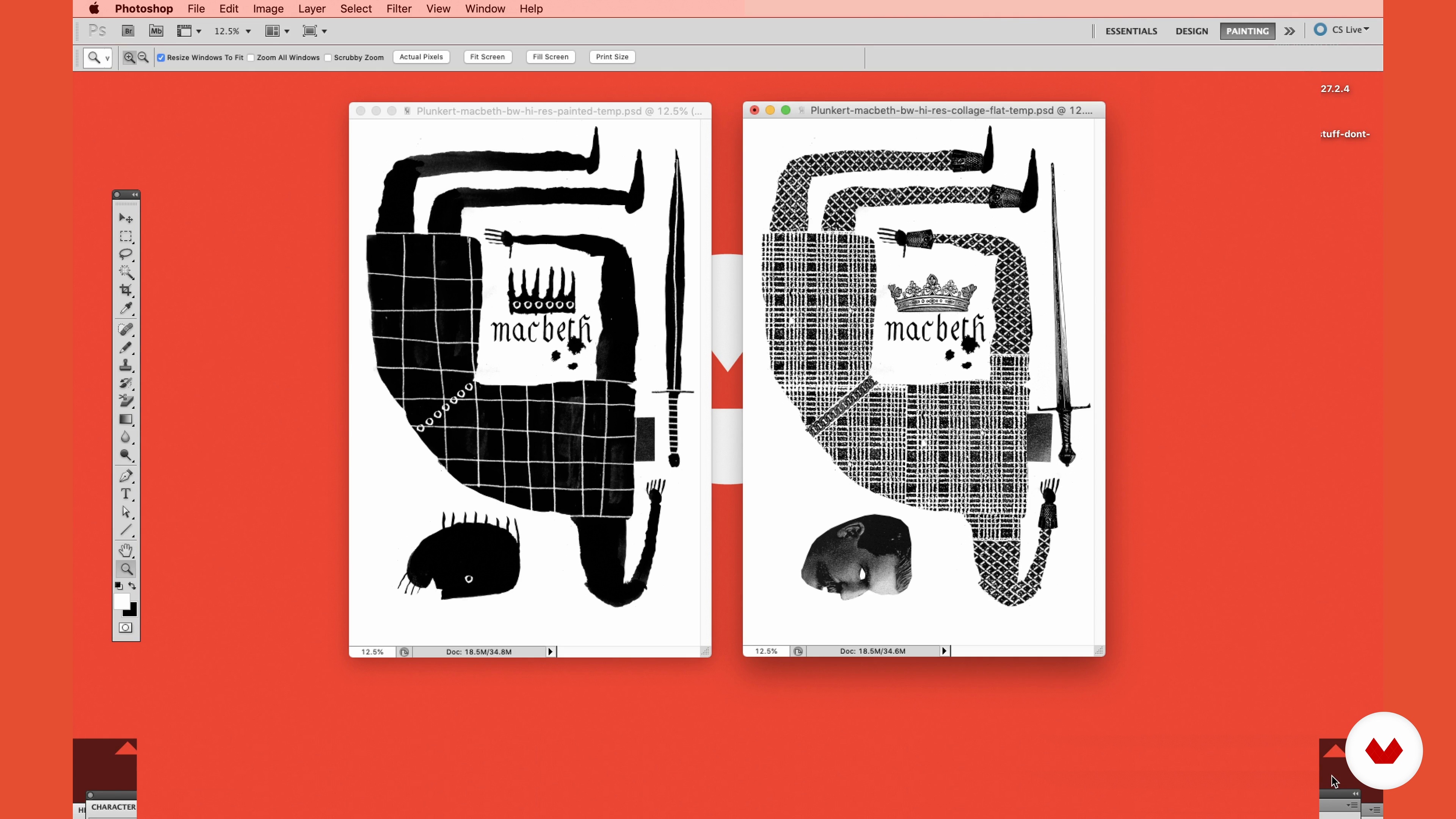This screenshot has width=1456, height=819.
Task: Open the Window menu
Action: pyautogui.click(x=485, y=8)
